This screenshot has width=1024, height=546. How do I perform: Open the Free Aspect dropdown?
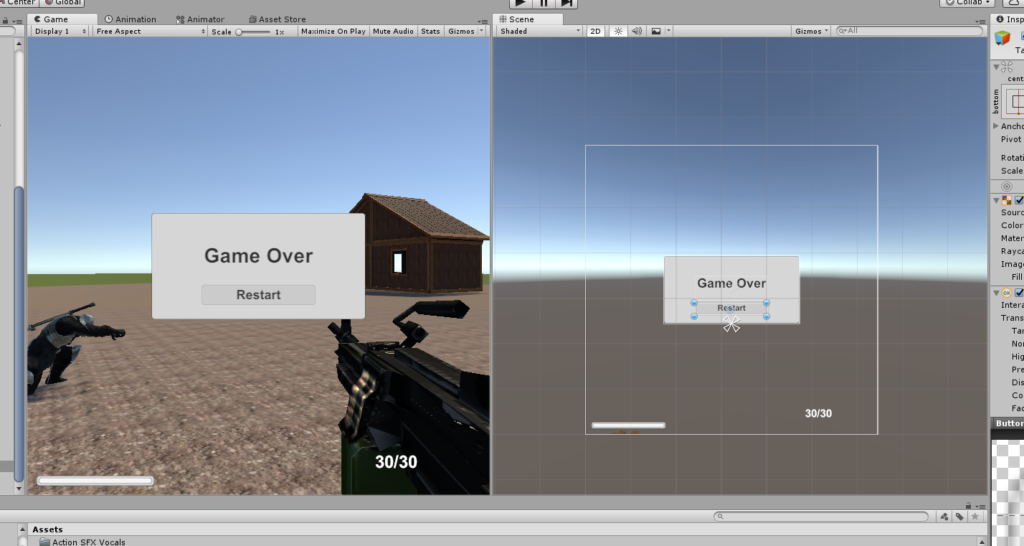pyautogui.click(x=150, y=31)
